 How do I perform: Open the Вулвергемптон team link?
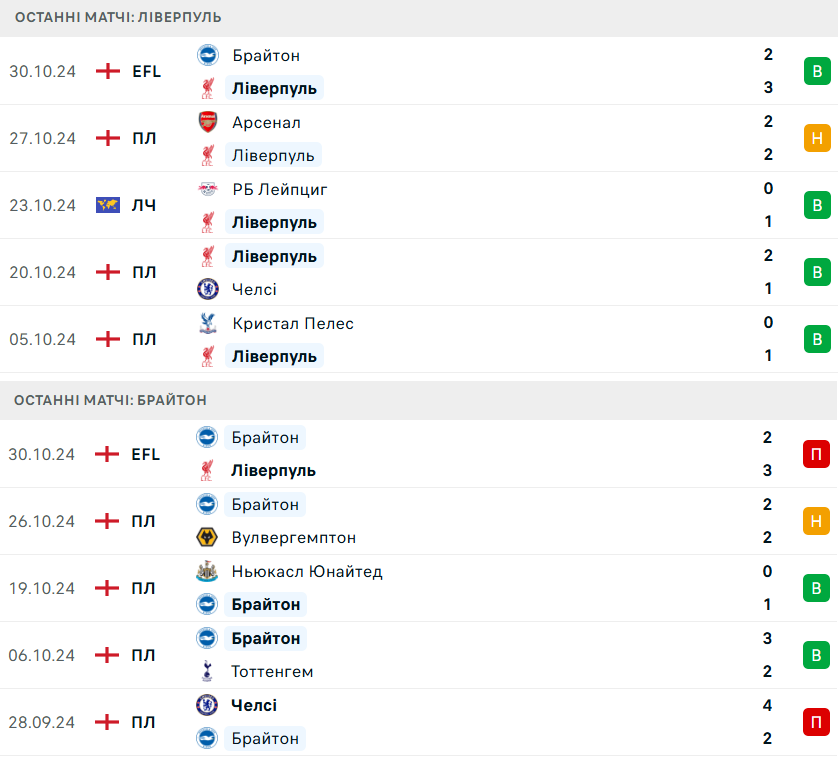click(x=294, y=538)
